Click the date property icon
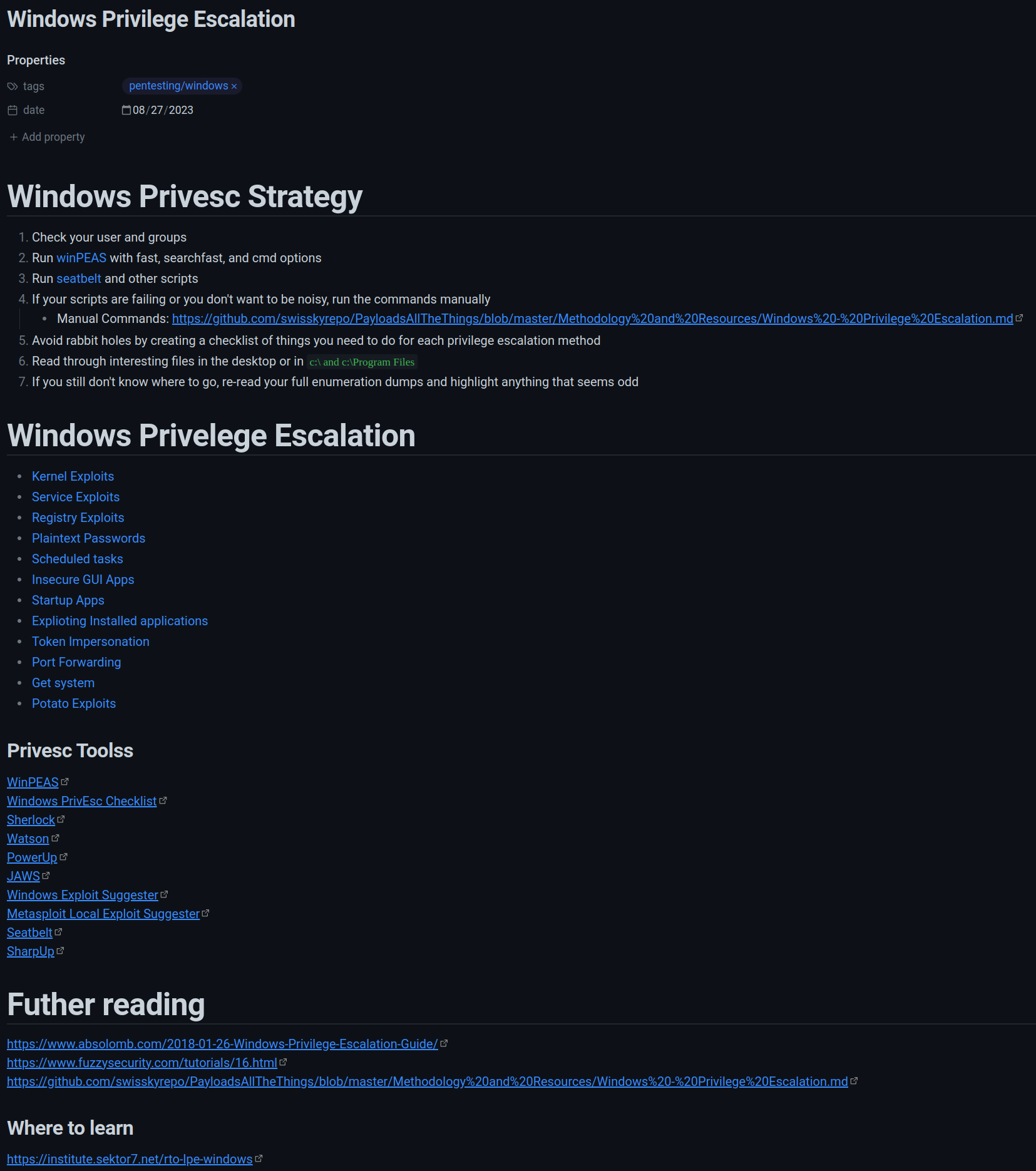 [x=13, y=110]
